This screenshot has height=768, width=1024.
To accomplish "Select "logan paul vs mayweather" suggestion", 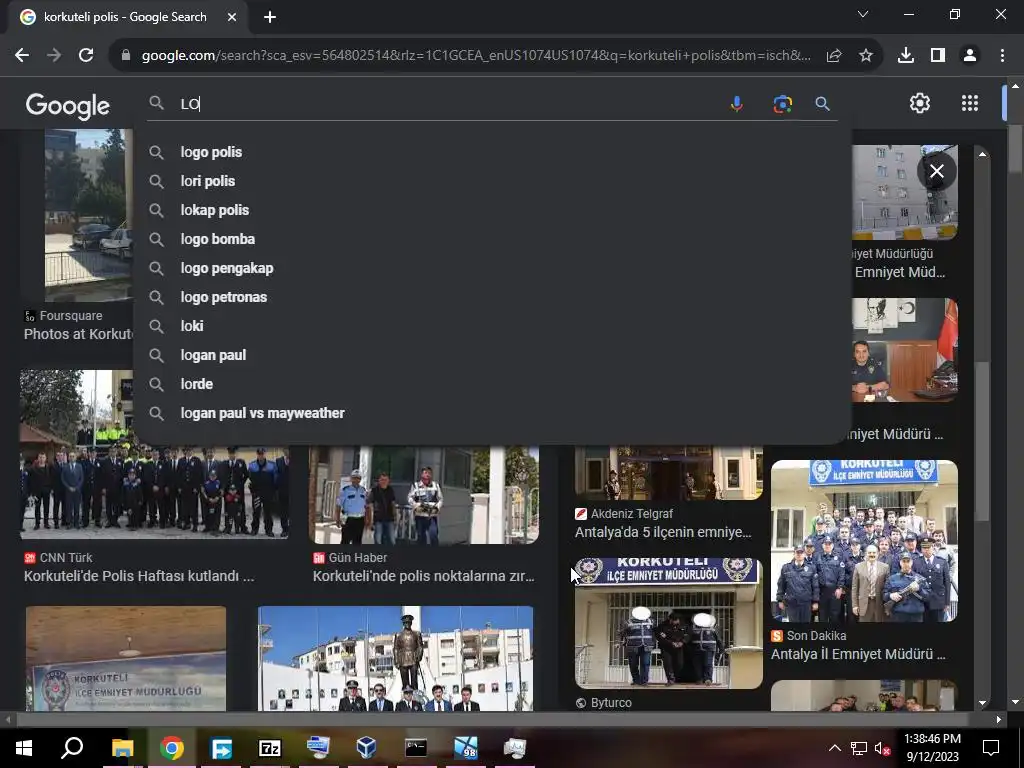I will tap(492, 413).
